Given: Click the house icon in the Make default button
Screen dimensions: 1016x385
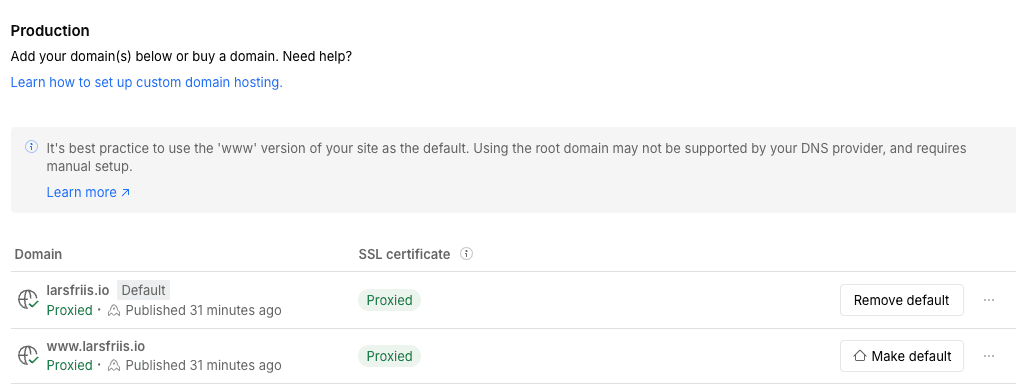Looking at the screenshot, I should pyautogui.click(x=860, y=356).
